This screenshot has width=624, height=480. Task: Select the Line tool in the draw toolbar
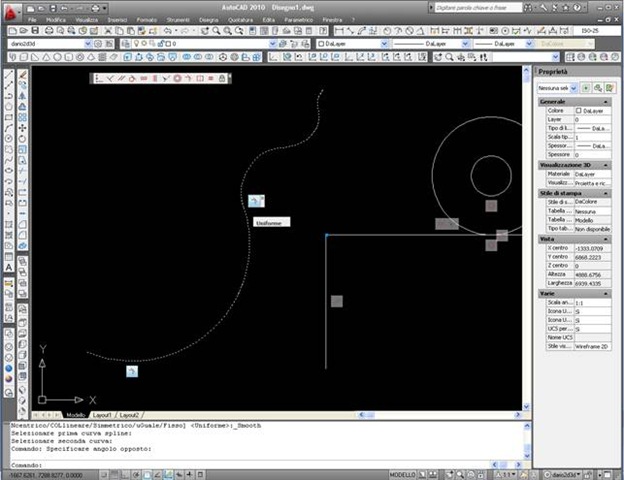(x=9, y=74)
